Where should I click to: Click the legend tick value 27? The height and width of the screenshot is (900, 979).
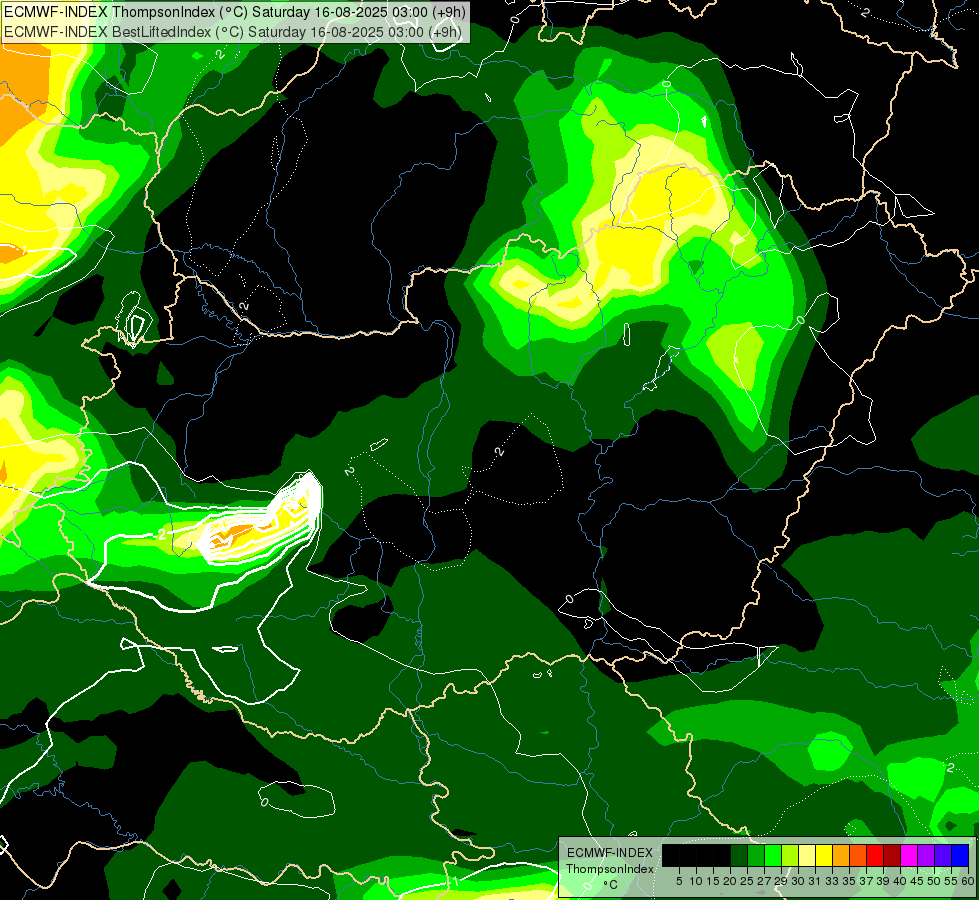tap(764, 881)
